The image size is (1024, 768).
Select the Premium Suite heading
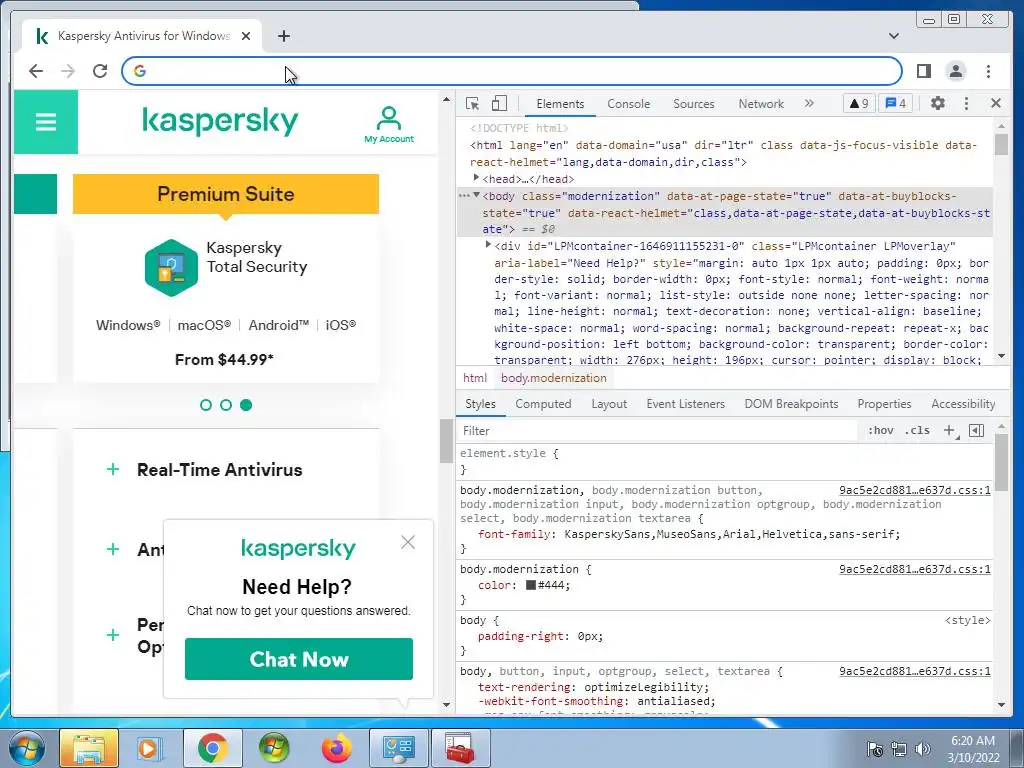click(x=226, y=194)
